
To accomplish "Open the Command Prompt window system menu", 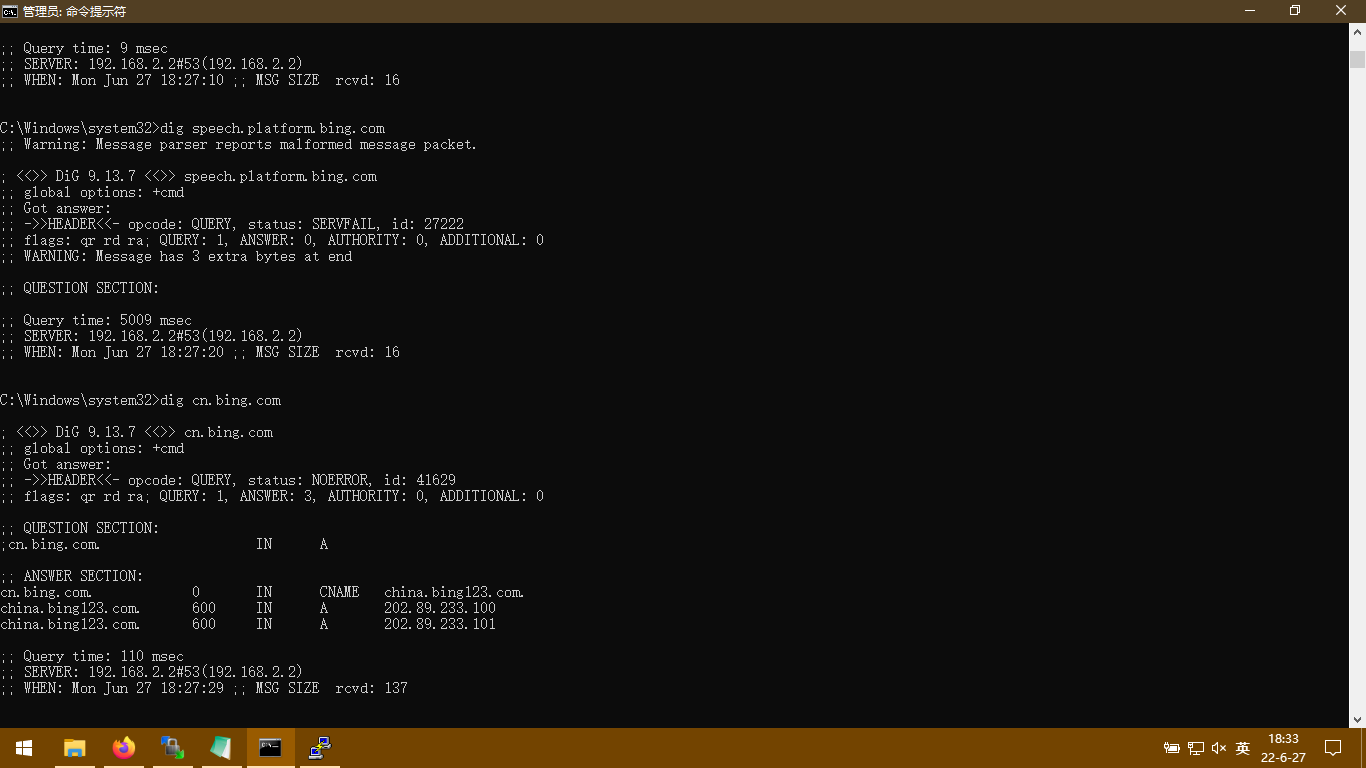I will click(11, 11).
